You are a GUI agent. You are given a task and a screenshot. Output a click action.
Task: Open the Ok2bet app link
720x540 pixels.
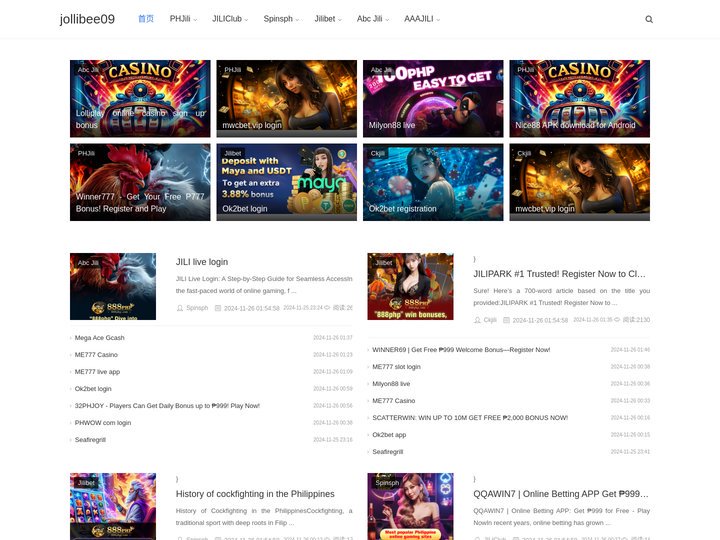tap(389, 434)
